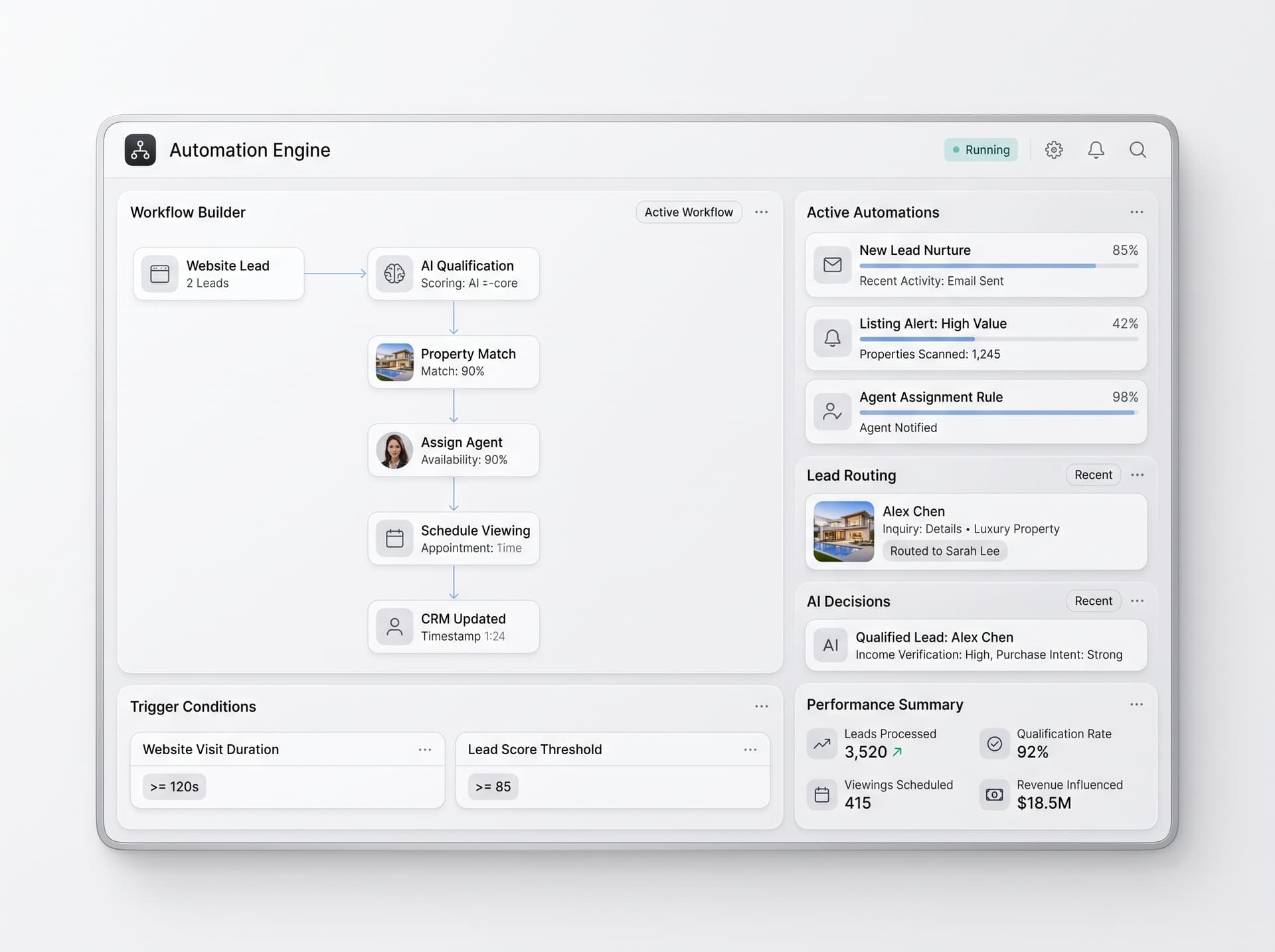Click the Routed to Sarah Lee tag
This screenshot has height=952, width=1275.
944,551
